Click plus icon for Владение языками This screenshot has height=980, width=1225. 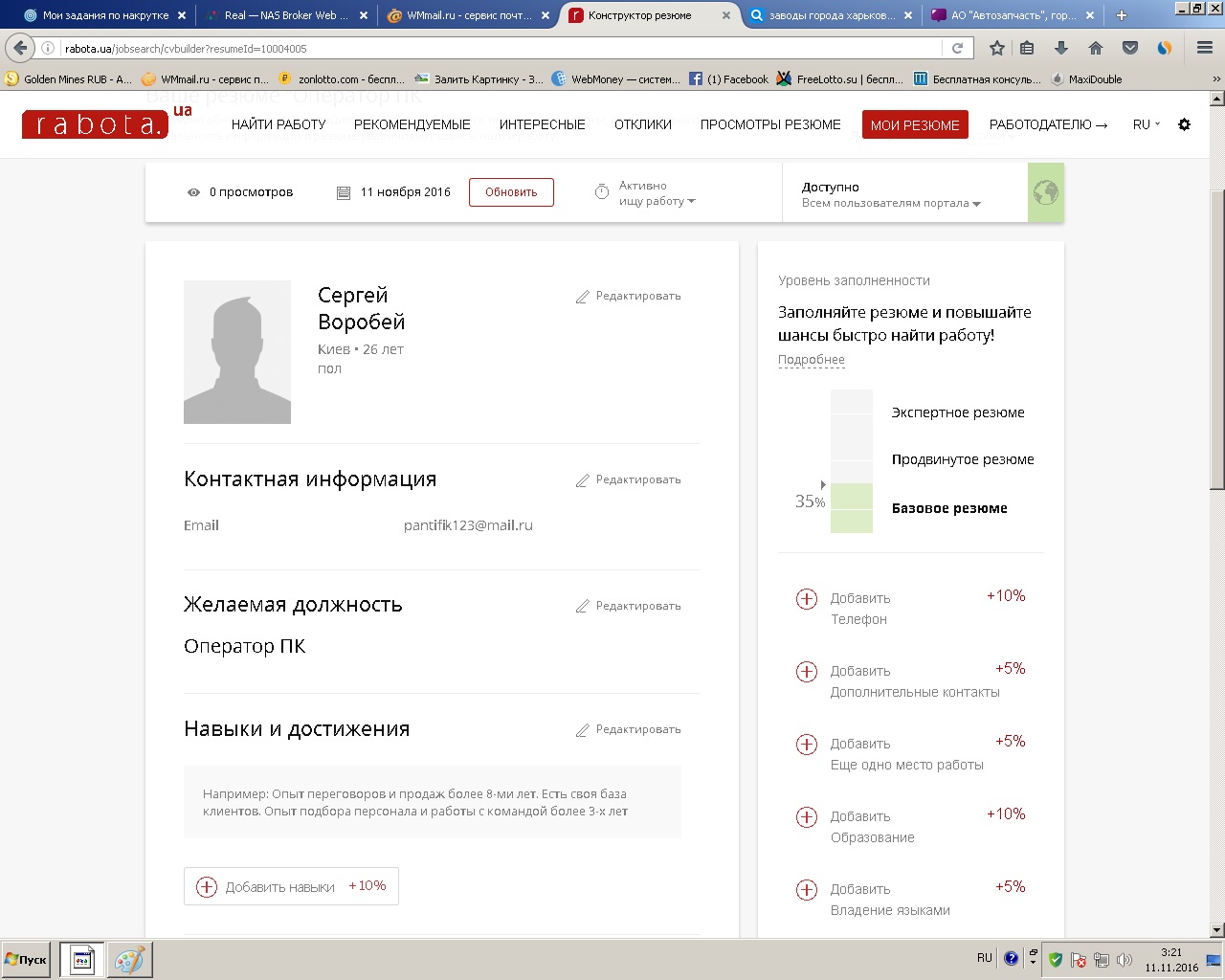point(807,890)
